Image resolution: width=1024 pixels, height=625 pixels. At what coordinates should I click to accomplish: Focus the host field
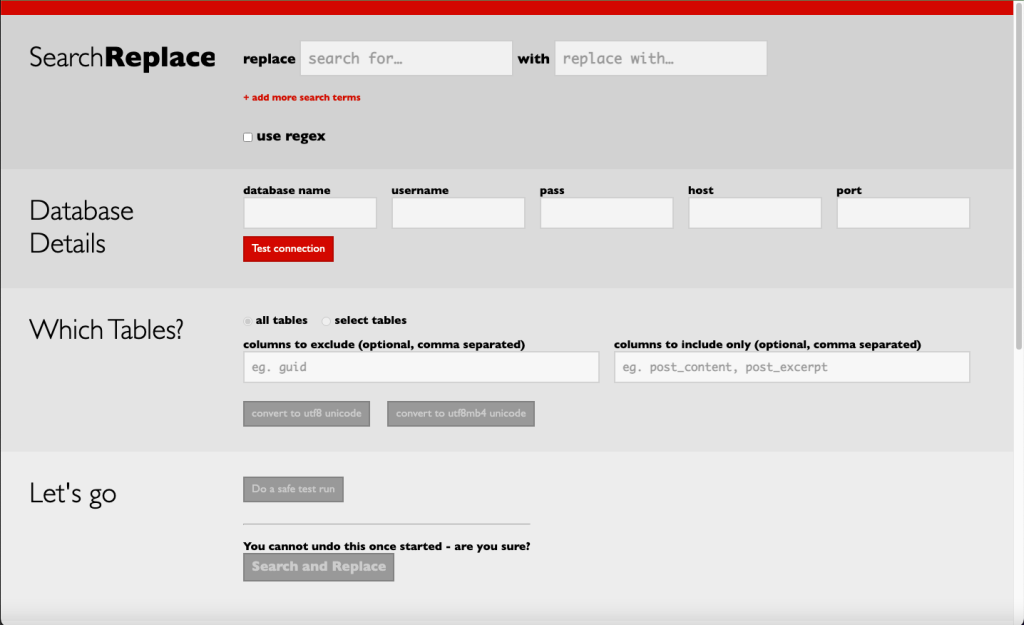click(755, 213)
